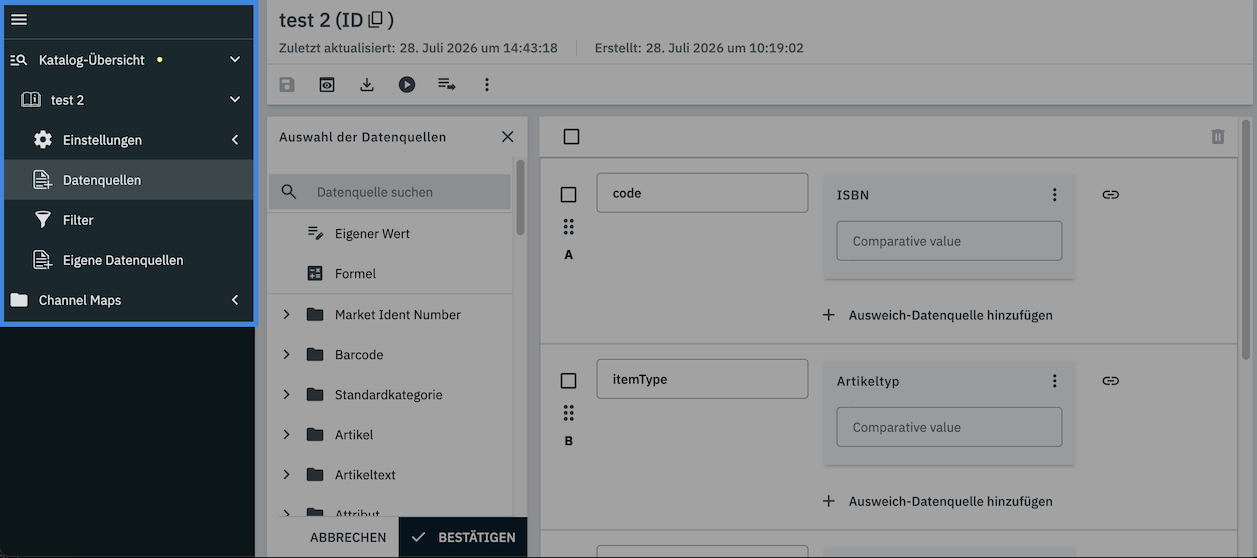Click the Market Ident Number folder label
The height and width of the screenshot is (558, 1257).
coord(398,315)
